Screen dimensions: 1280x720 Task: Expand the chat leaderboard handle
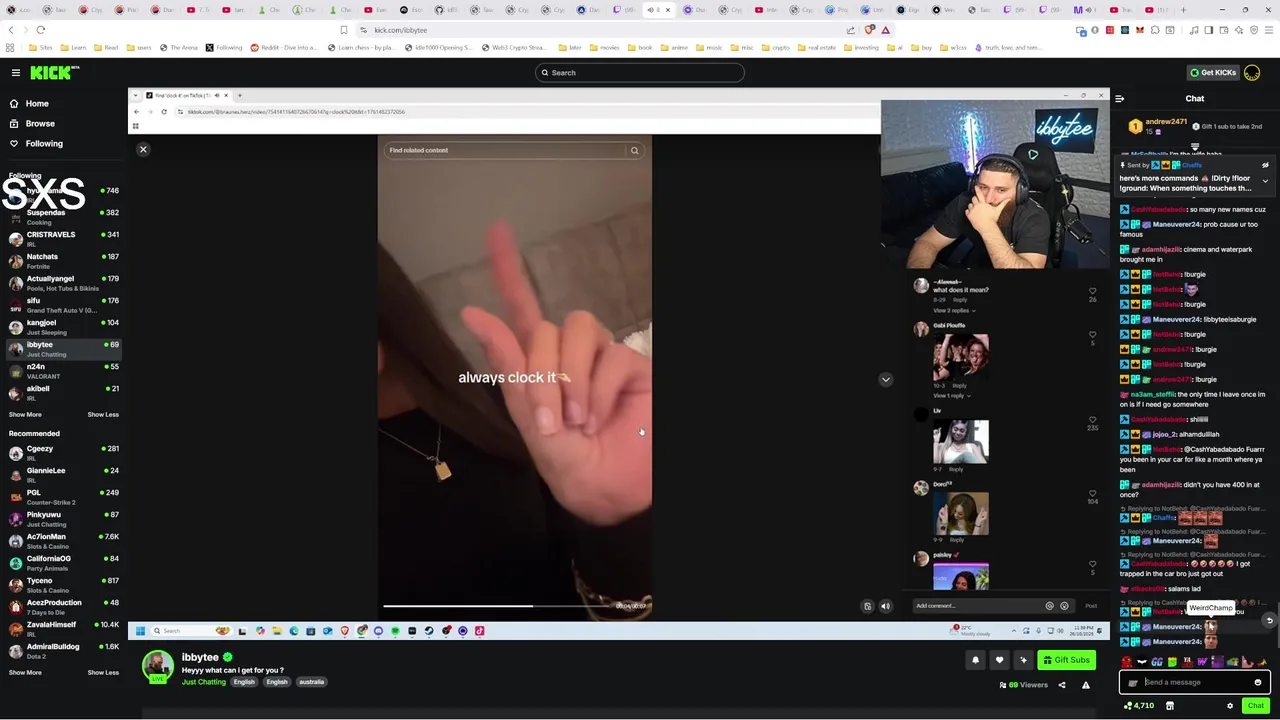point(1195,147)
